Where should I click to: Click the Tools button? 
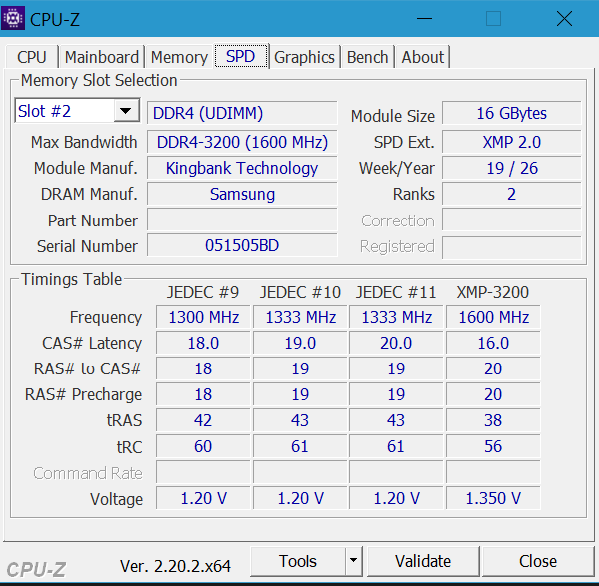(298, 561)
